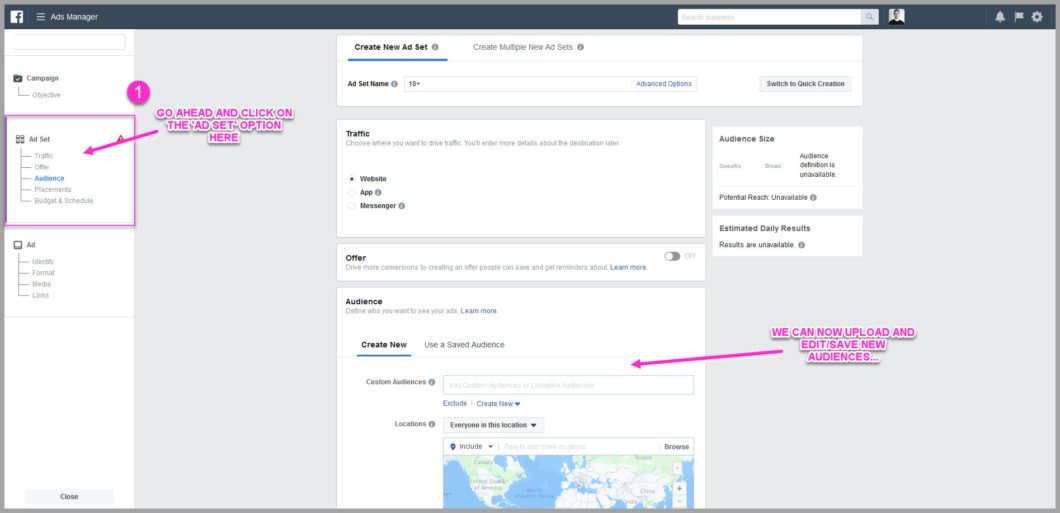The image size is (1060, 513).
Task: Open the settings gear icon
Action: pyautogui.click(x=1037, y=17)
